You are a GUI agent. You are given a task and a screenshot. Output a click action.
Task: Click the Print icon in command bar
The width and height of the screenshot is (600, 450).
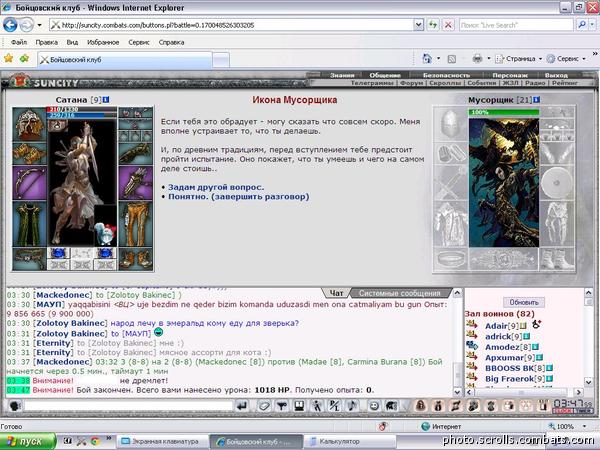477,59
